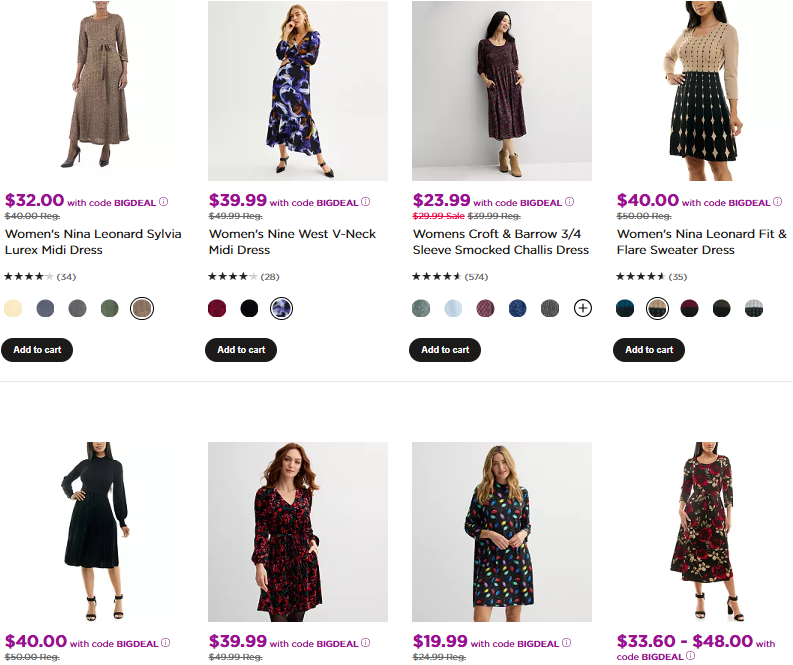Select light blue swatch for Croft & Barrow dress
Screen dimensions: 793x665
pyautogui.click(x=453, y=308)
